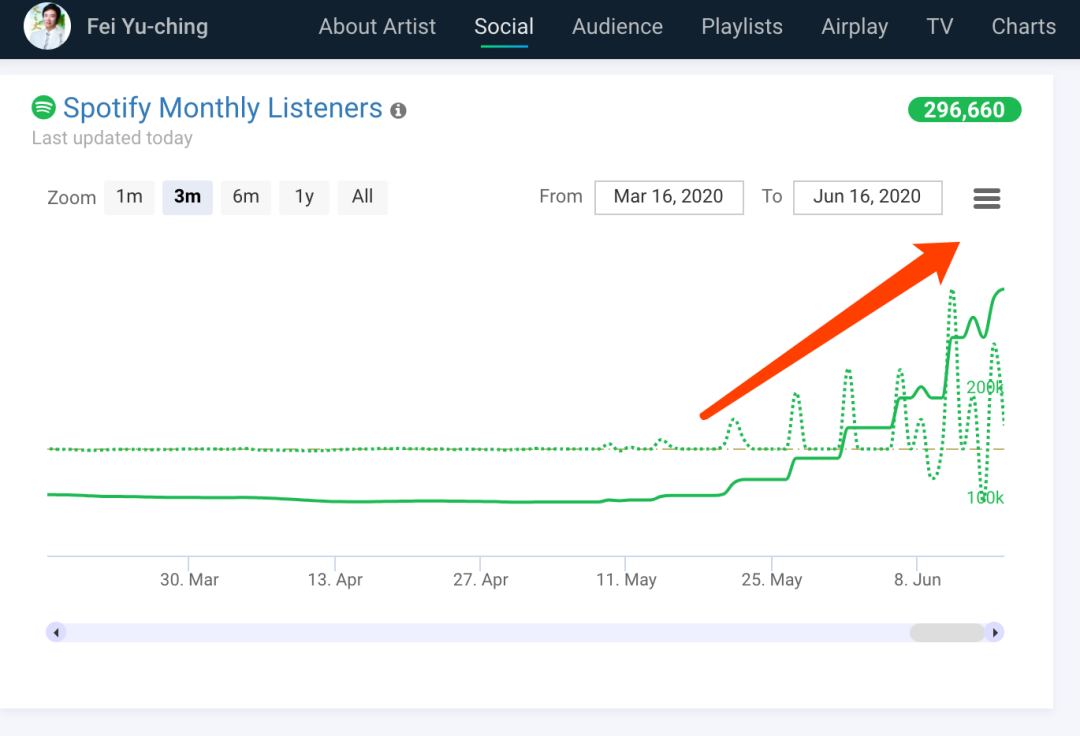This screenshot has width=1080, height=736.
Task: Click the Spotify logo icon
Action: (x=43, y=107)
